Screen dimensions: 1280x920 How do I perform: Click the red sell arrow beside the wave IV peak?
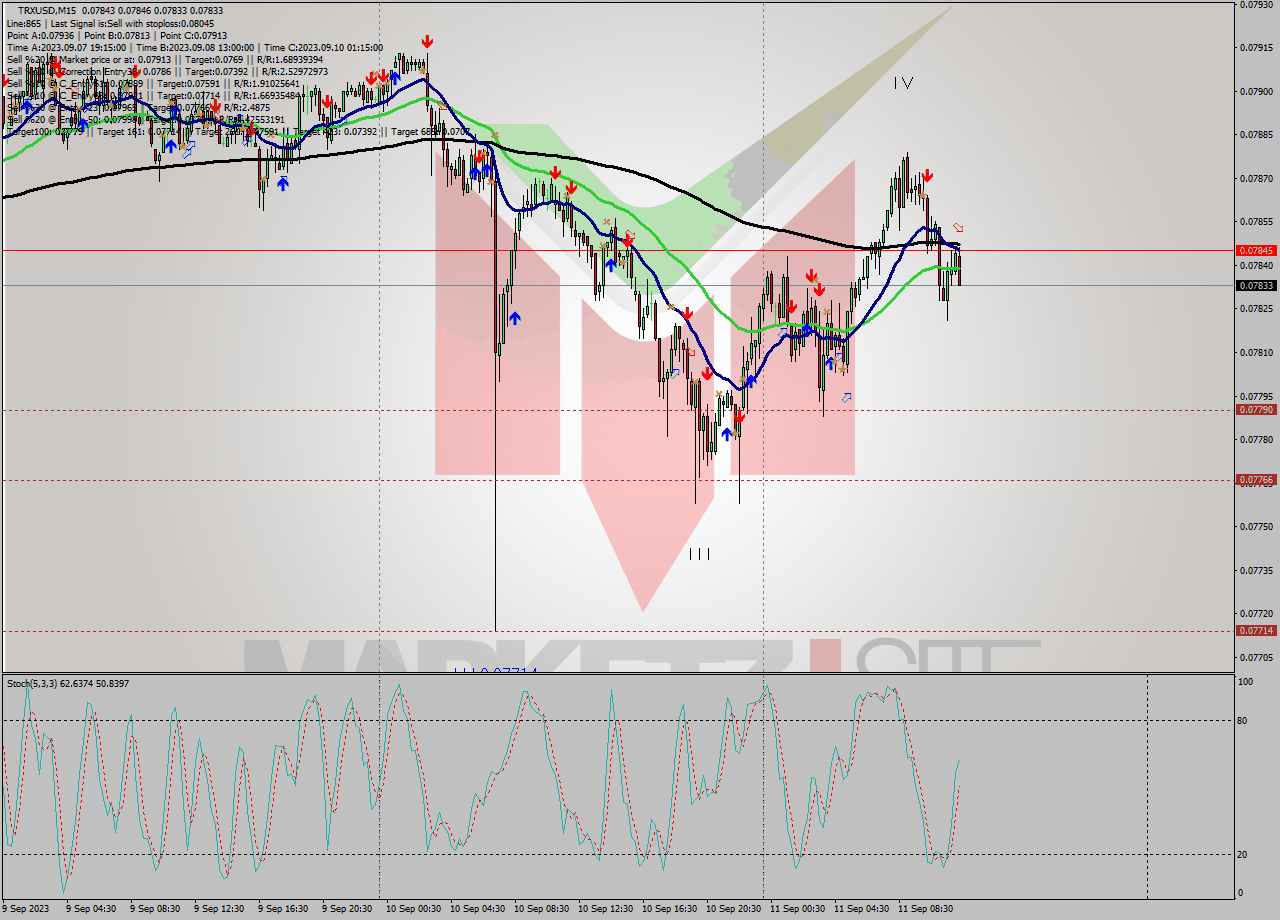click(x=927, y=175)
